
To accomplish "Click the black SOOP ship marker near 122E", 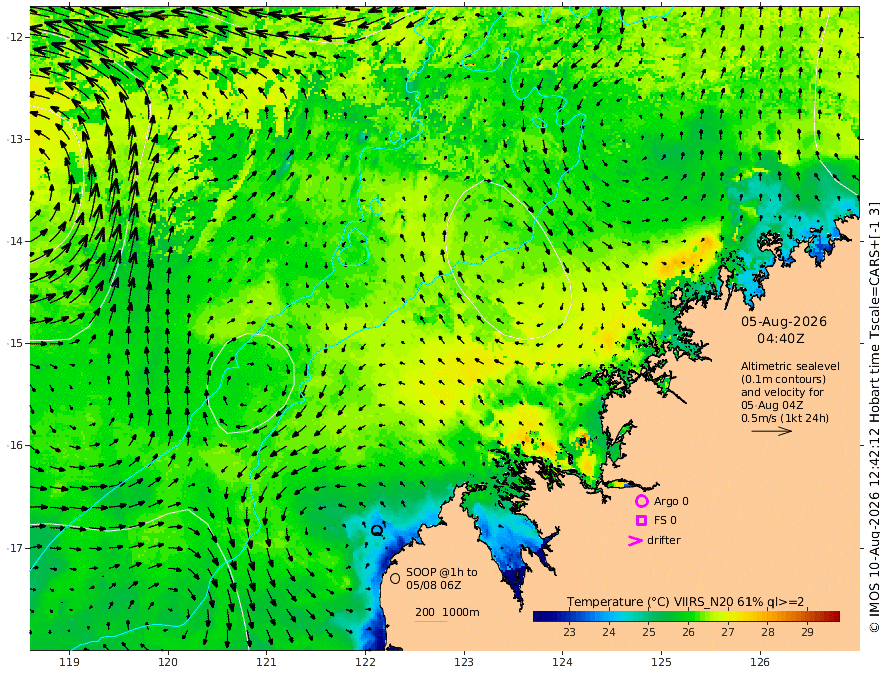I will point(377,529).
